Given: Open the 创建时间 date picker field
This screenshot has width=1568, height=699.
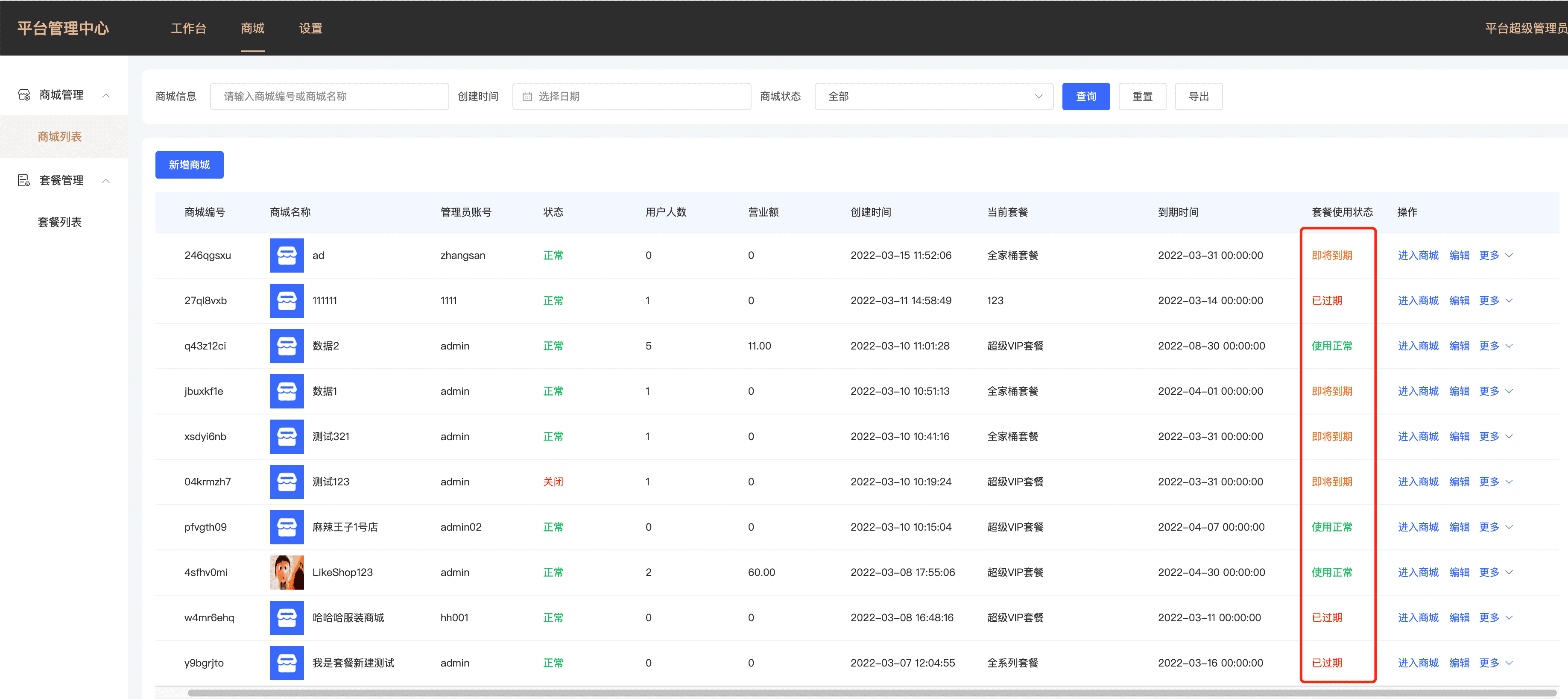Looking at the screenshot, I should pos(631,96).
